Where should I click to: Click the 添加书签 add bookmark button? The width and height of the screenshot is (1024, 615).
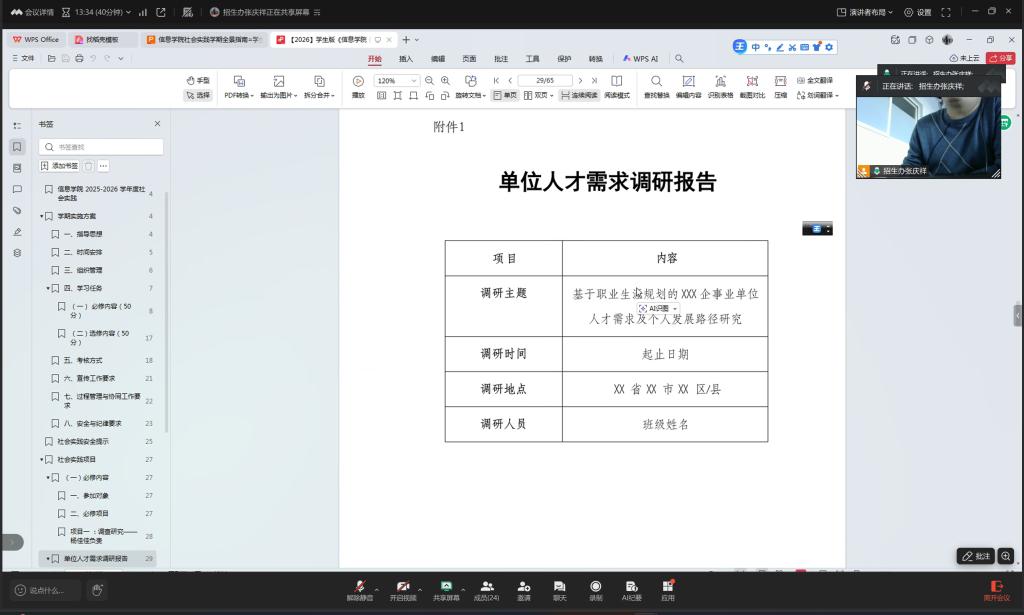pos(59,166)
